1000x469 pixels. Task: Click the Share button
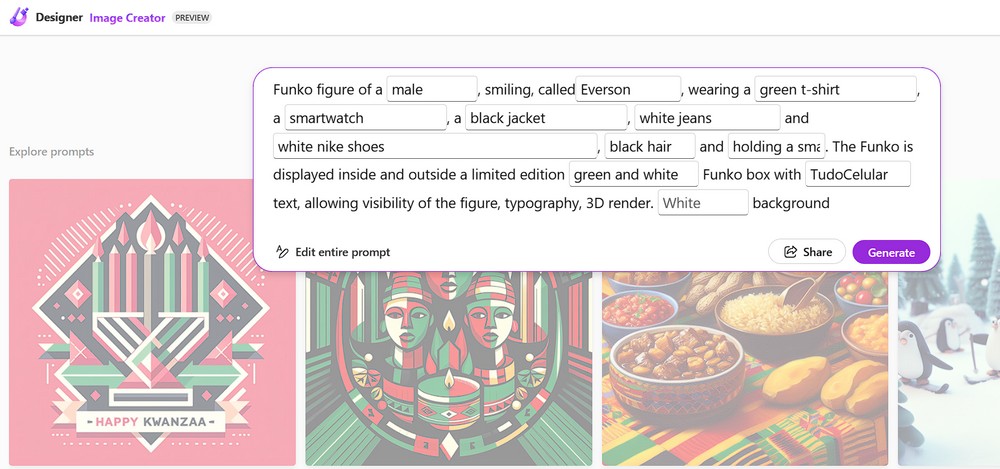807,252
